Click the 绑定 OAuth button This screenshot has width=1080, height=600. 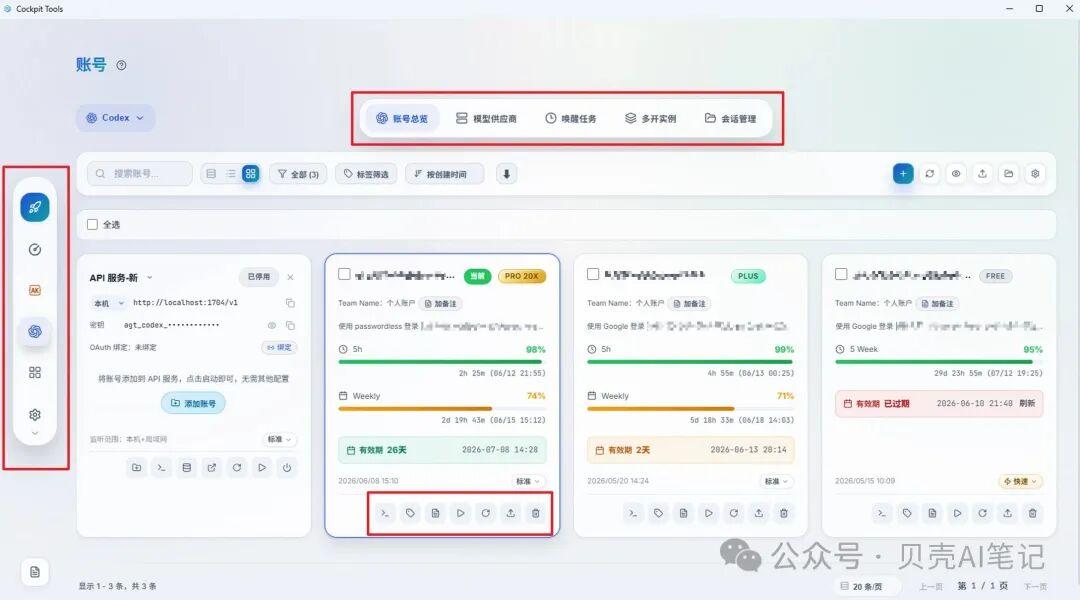280,348
